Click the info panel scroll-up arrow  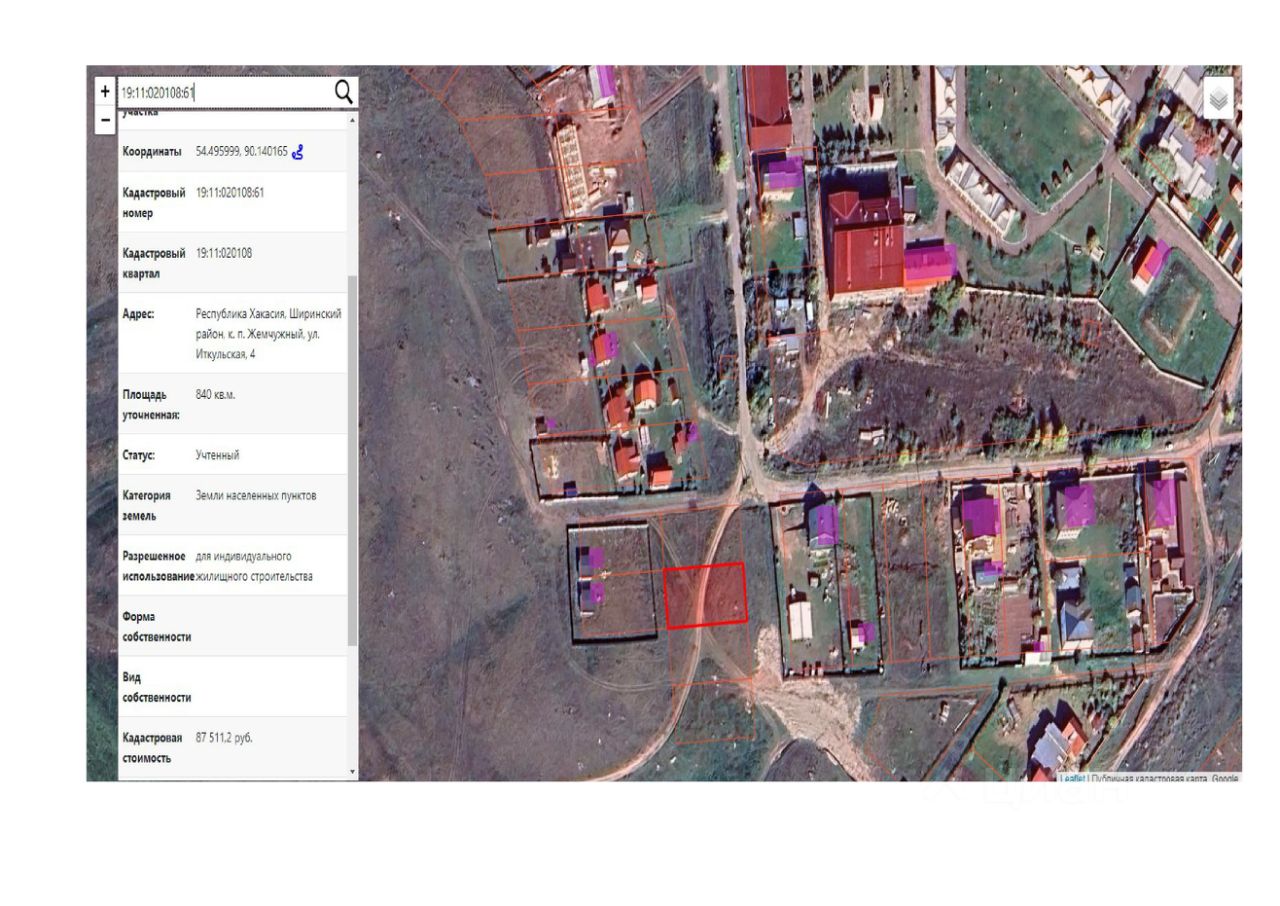pos(352,120)
